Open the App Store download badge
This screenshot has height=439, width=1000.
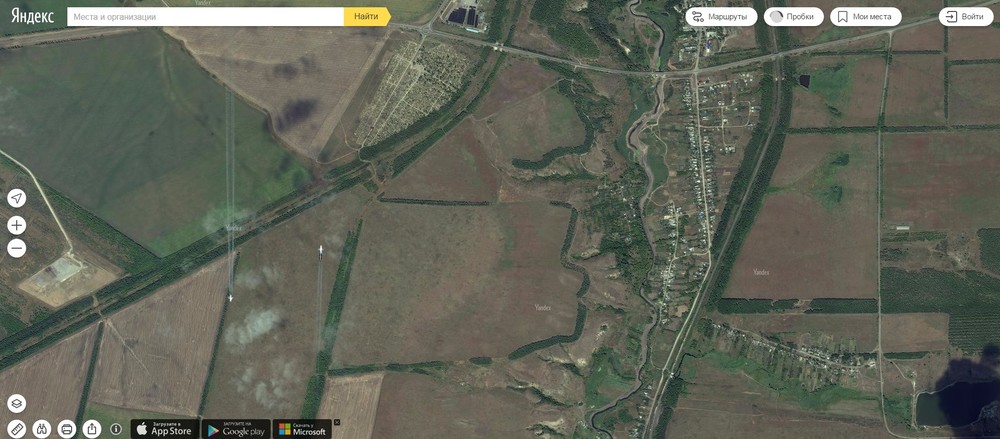point(165,429)
